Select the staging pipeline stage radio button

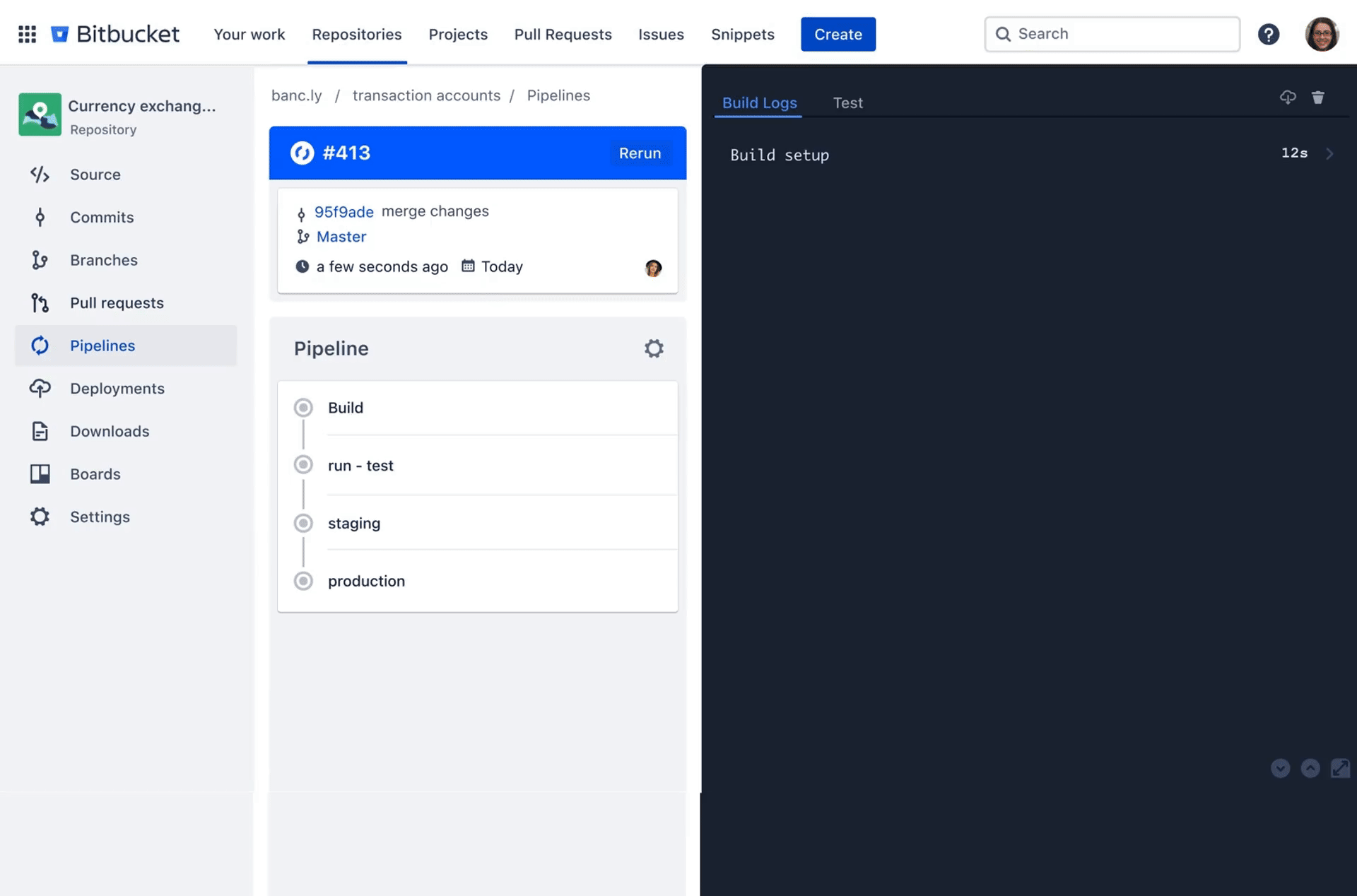(x=303, y=522)
